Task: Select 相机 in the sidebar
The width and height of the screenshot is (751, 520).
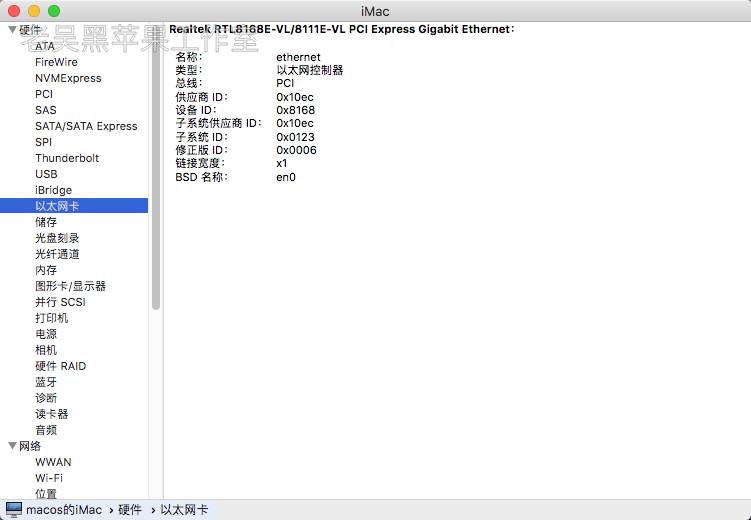Action: (46, 350)
